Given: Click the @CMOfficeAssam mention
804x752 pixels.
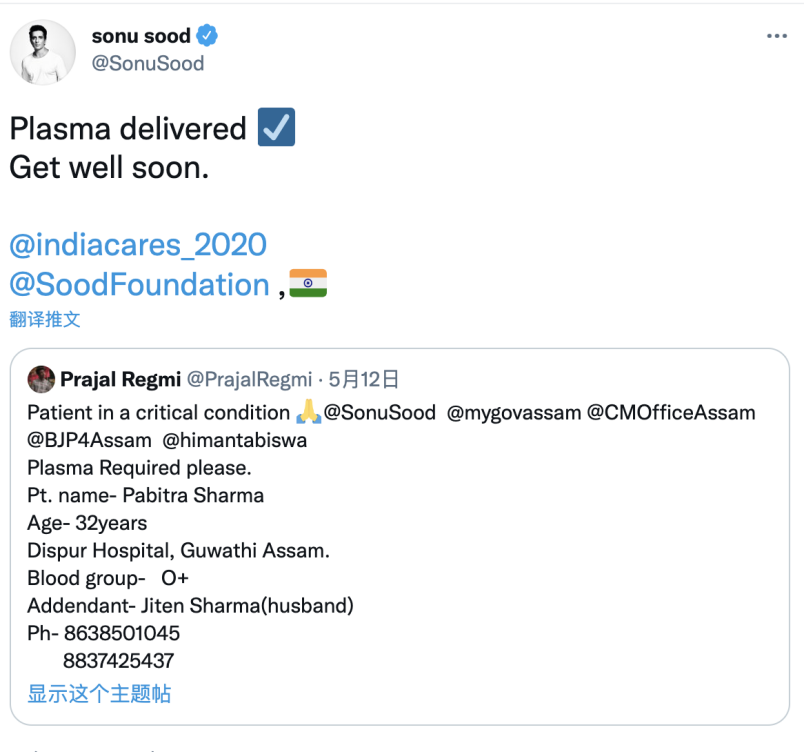Looking at the screenshot, I should point(670,412).
